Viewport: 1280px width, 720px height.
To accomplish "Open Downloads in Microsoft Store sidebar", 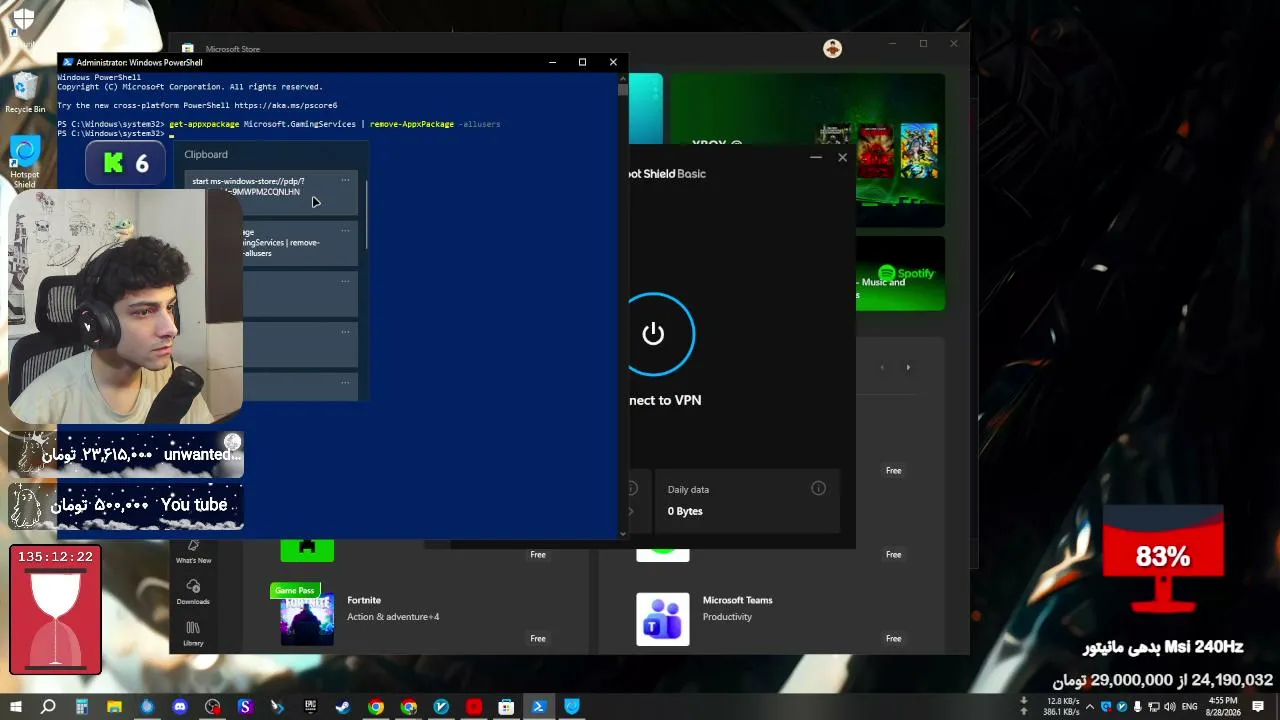I will click(x=193, y=592).
